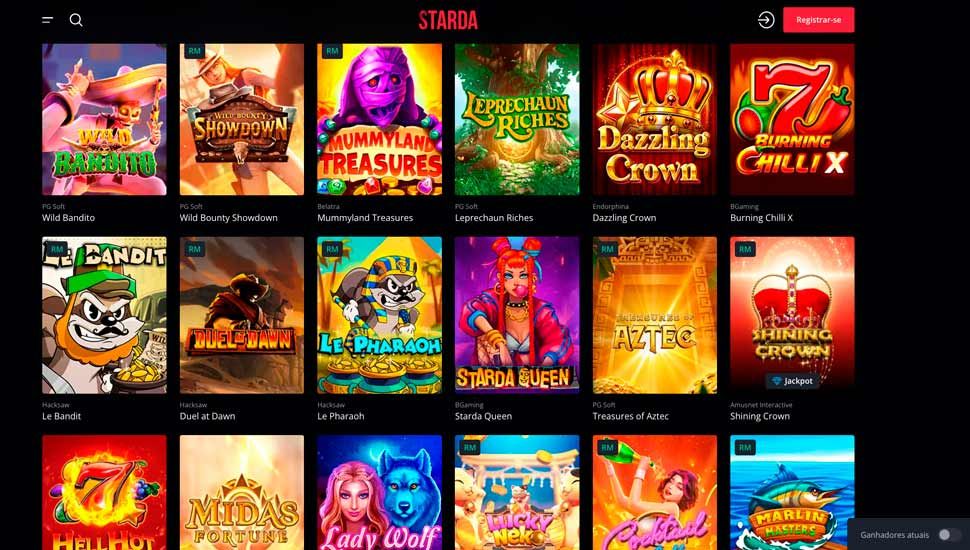Launch the Starda Queen game tile
Viewport: 970px width, 550px height.
point(517,315)
